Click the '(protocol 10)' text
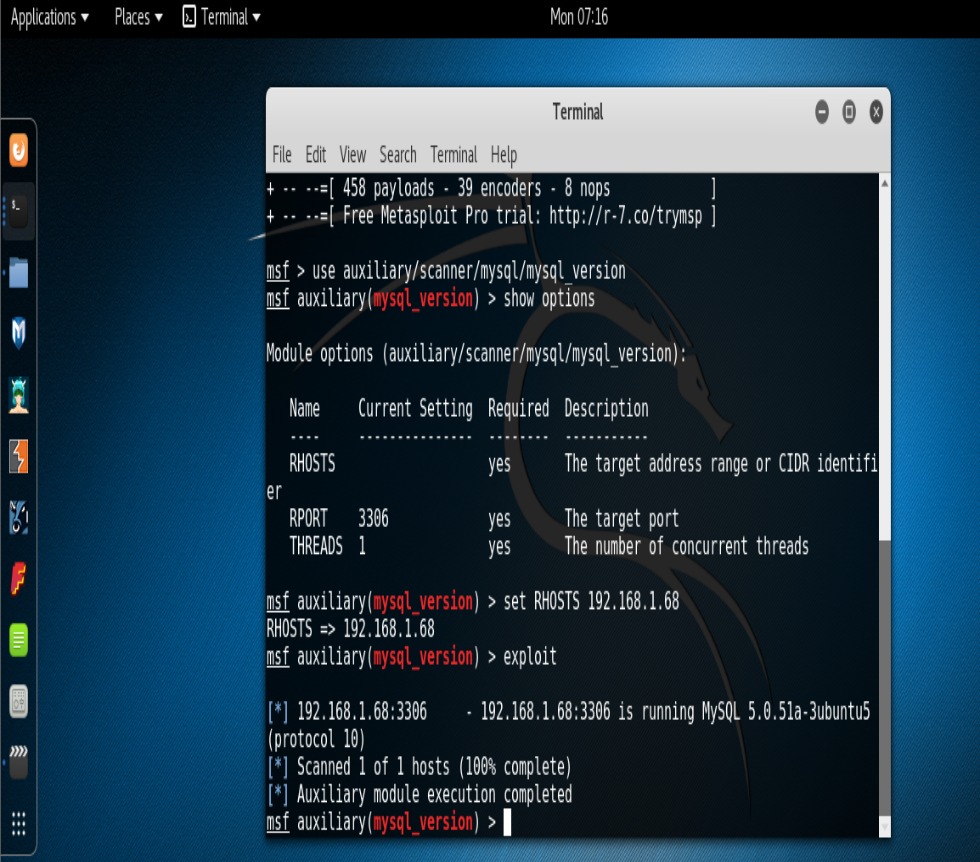This screenshot has height=862, width=980. (x=316, y=739)
